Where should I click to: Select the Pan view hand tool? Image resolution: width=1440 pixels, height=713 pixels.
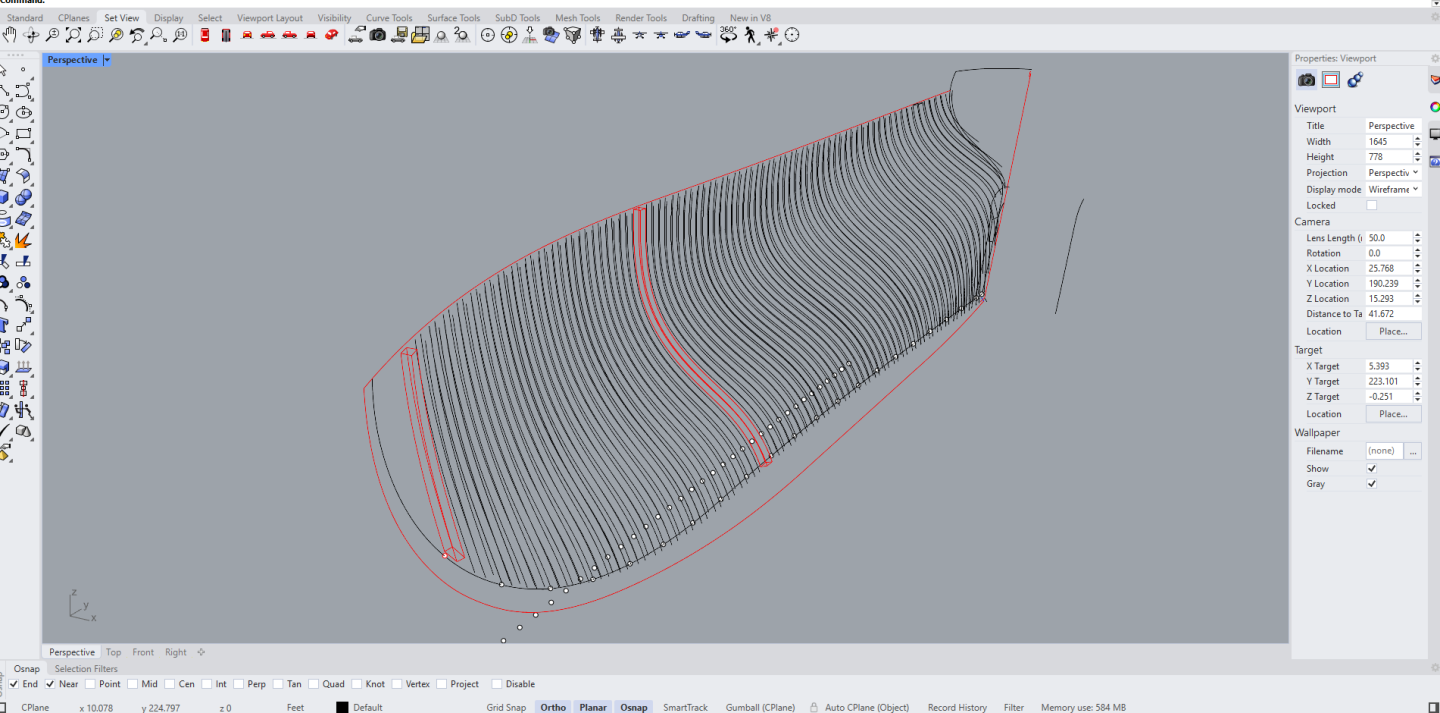pyautogui.click(x=10, y=35)
